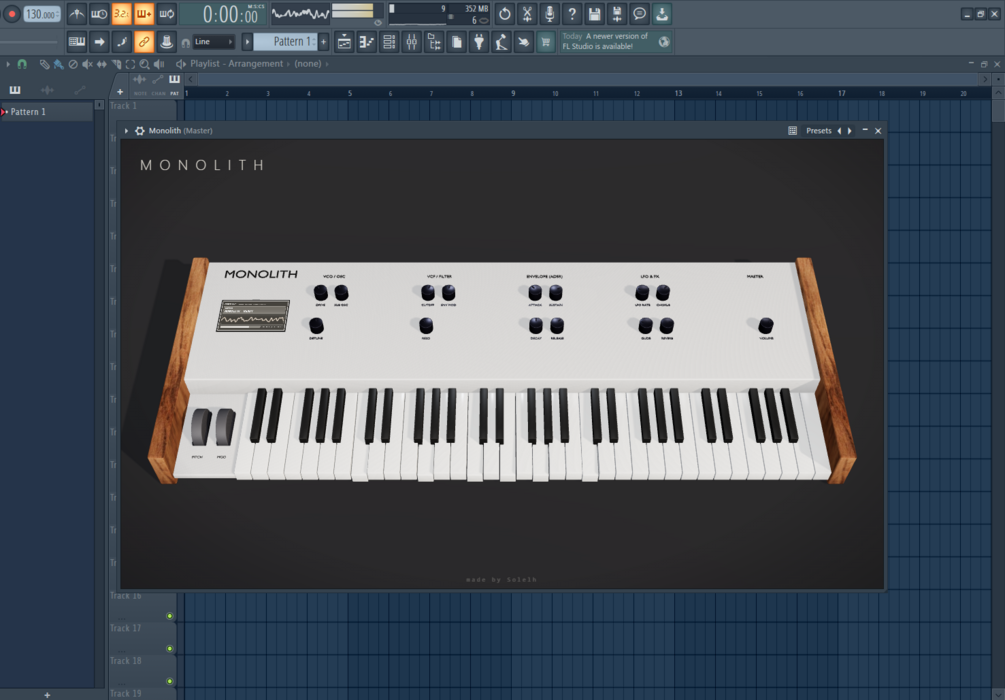Open the project info speech-bubble icon

pos(639,13)
